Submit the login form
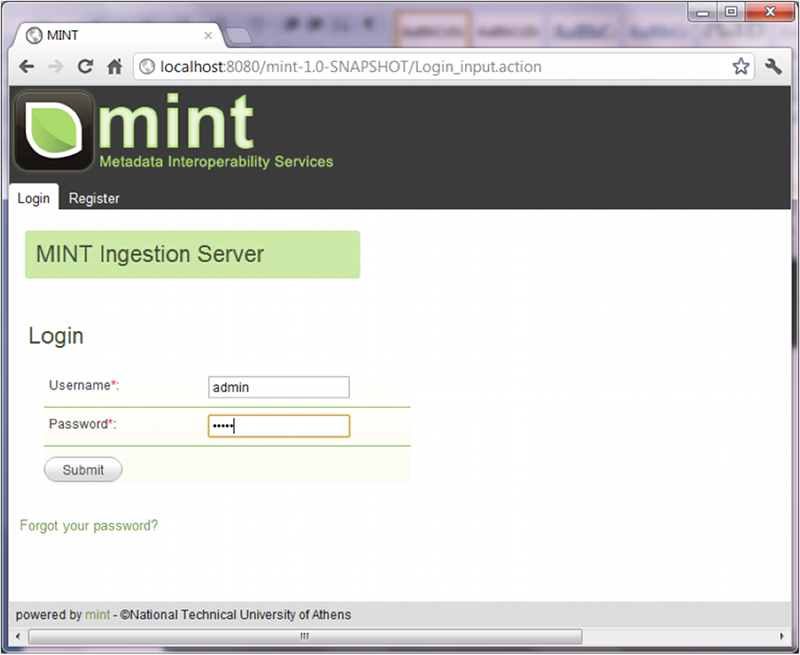 pos(83,469)
